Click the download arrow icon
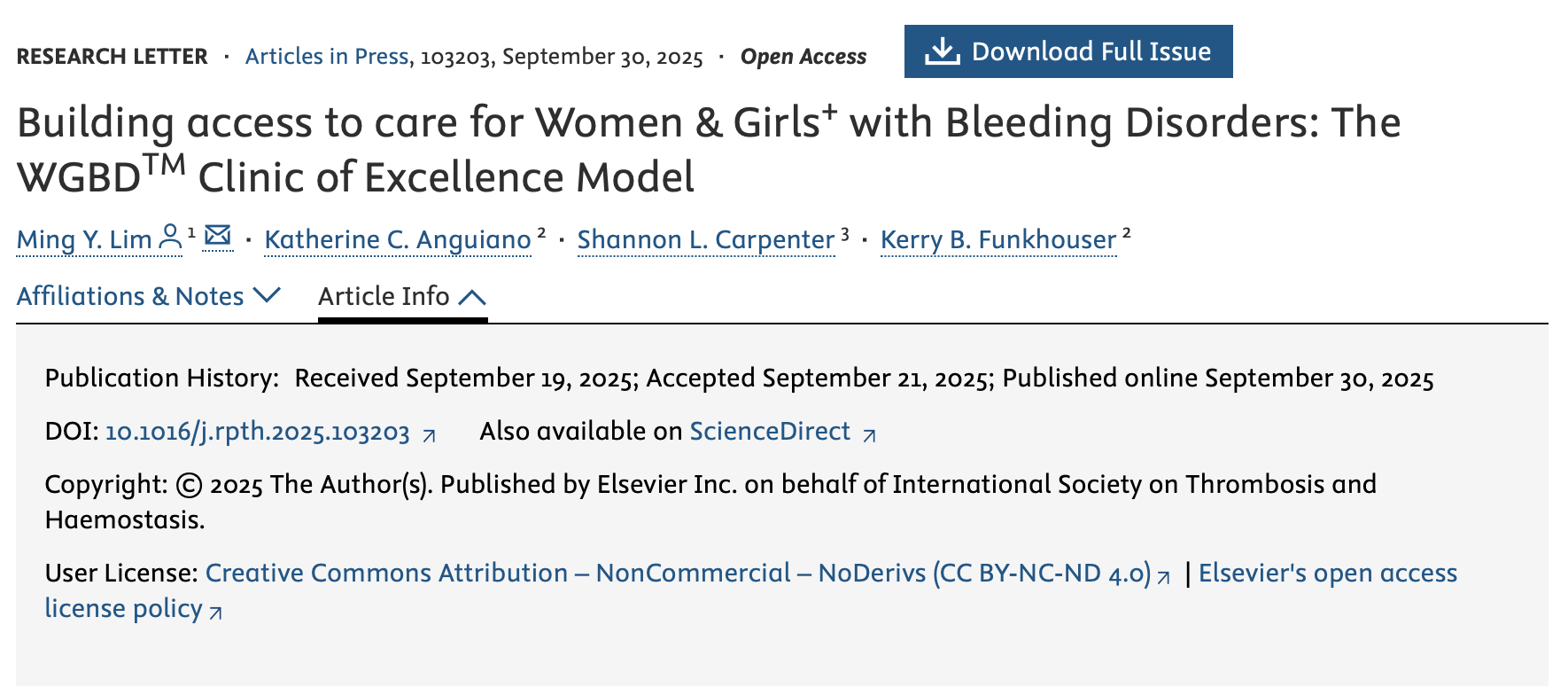The width and height of the screenshot is (1568, 695). coord(943,51)
